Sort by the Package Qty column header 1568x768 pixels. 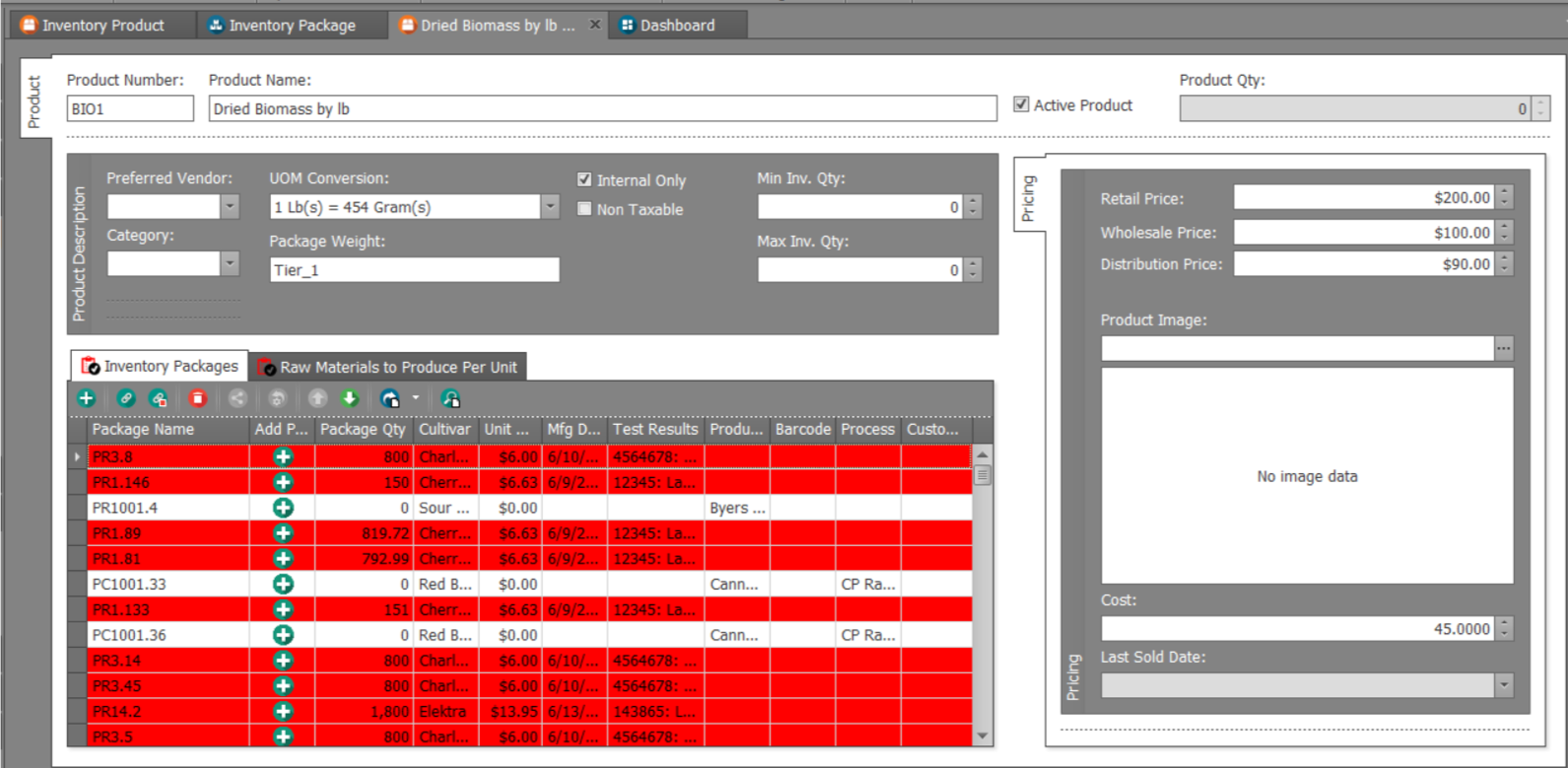pos(362,429)
